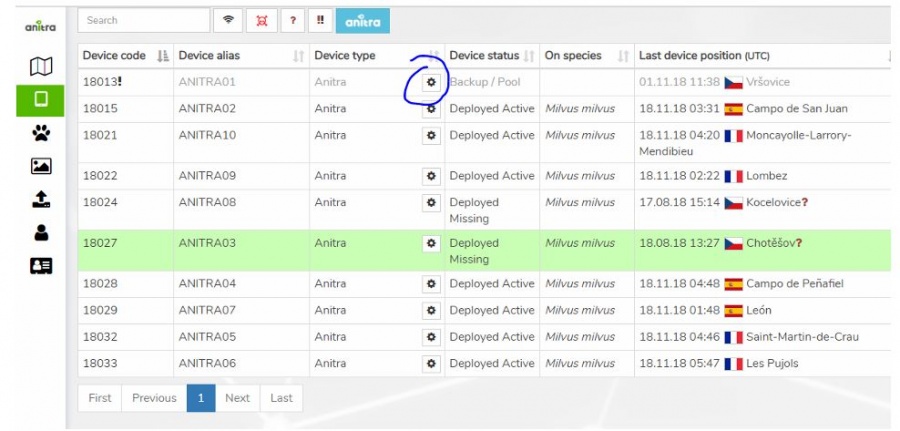Screen dimensions: 900x431
Task: Toggle the wifi signal filter button
Action: tap(229, 20)
